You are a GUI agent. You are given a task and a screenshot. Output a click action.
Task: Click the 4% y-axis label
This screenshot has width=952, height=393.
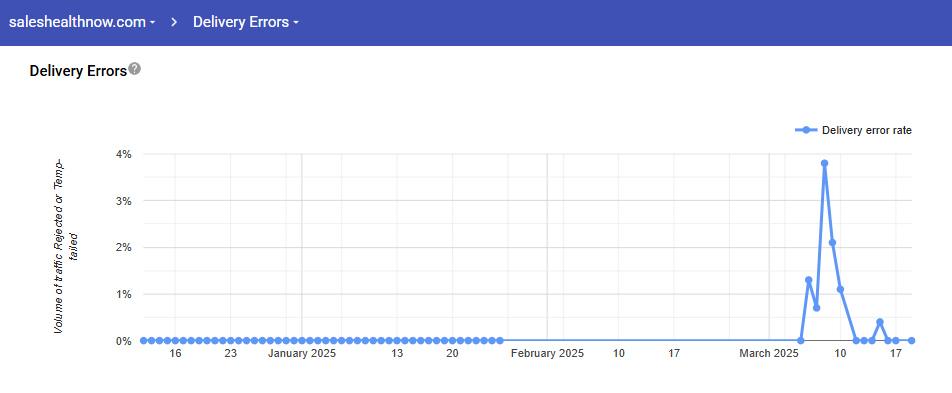[x=124, y=154]
